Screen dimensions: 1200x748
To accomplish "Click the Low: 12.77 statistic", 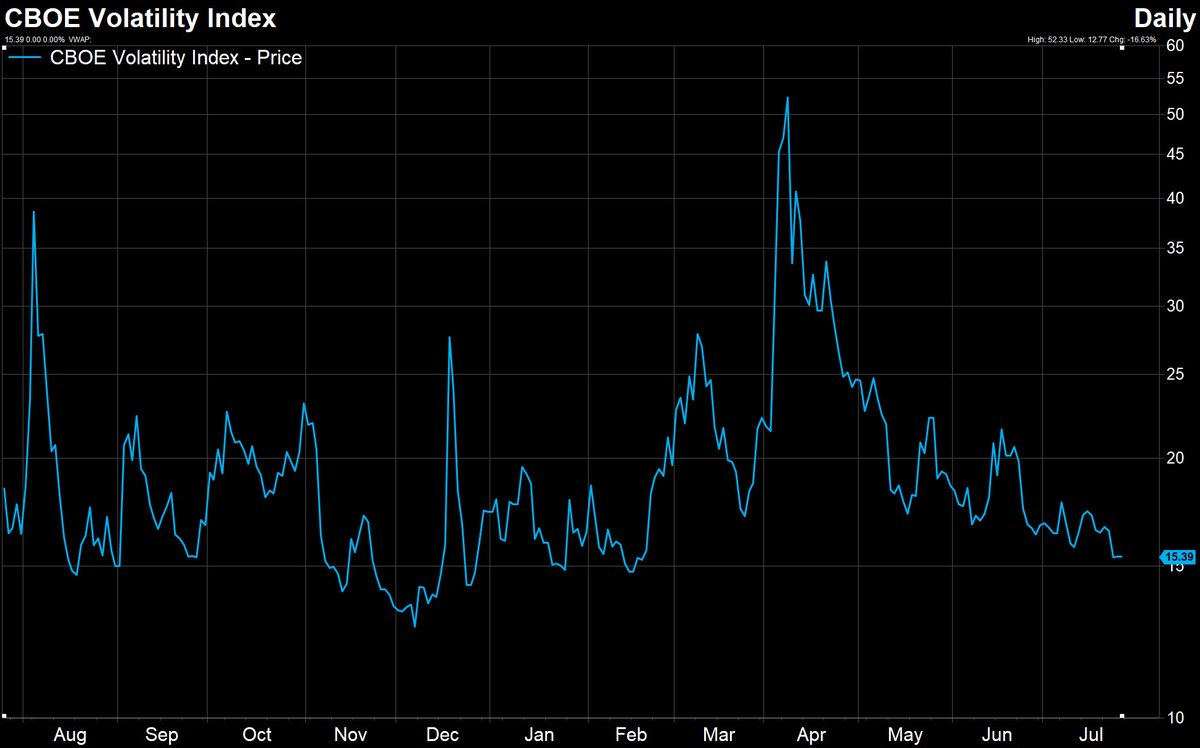I will [1088, 40].
